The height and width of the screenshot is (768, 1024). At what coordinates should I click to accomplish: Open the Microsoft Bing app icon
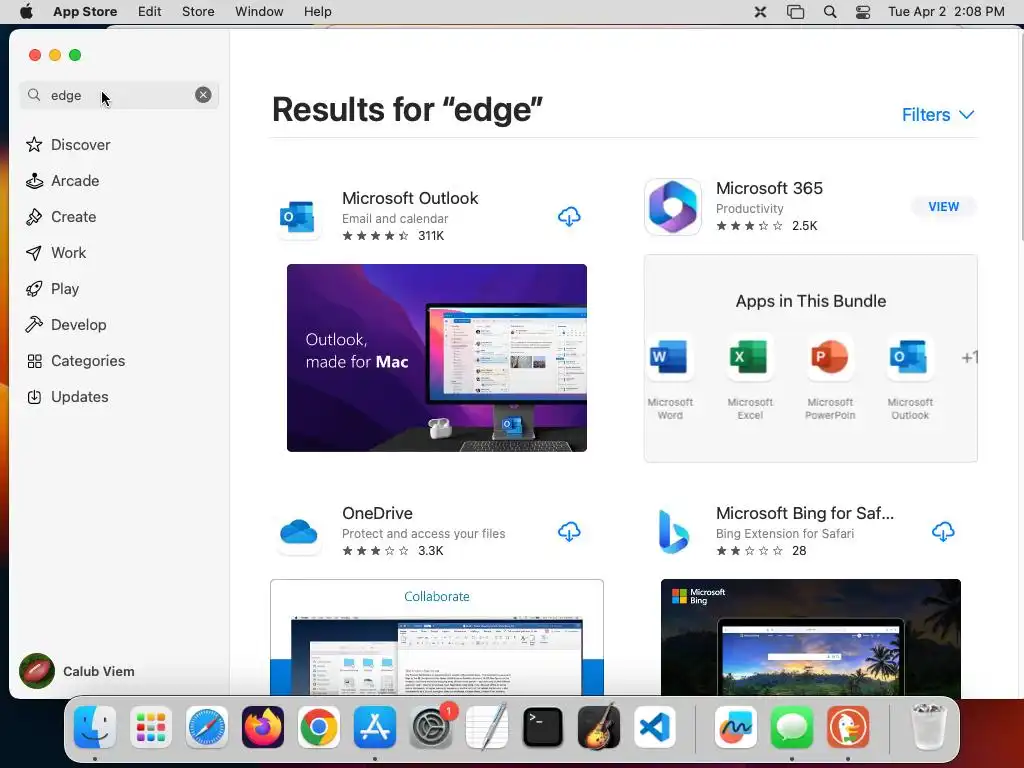(673, 532)
